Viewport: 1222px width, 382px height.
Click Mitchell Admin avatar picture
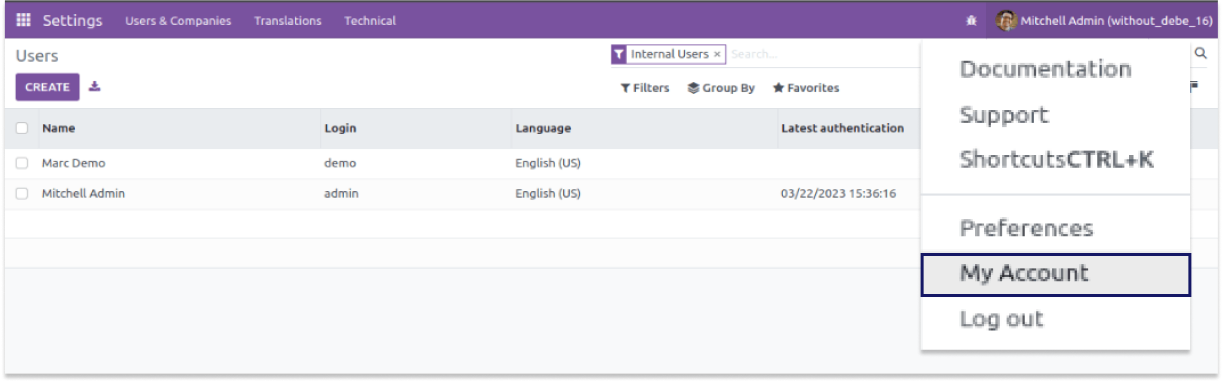point(1007,20)
